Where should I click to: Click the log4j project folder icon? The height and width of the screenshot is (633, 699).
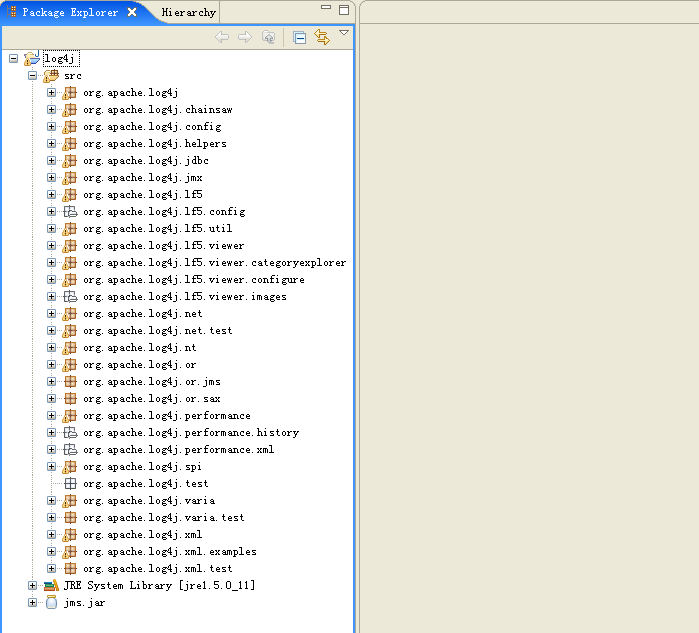click(x=32, y=58)
